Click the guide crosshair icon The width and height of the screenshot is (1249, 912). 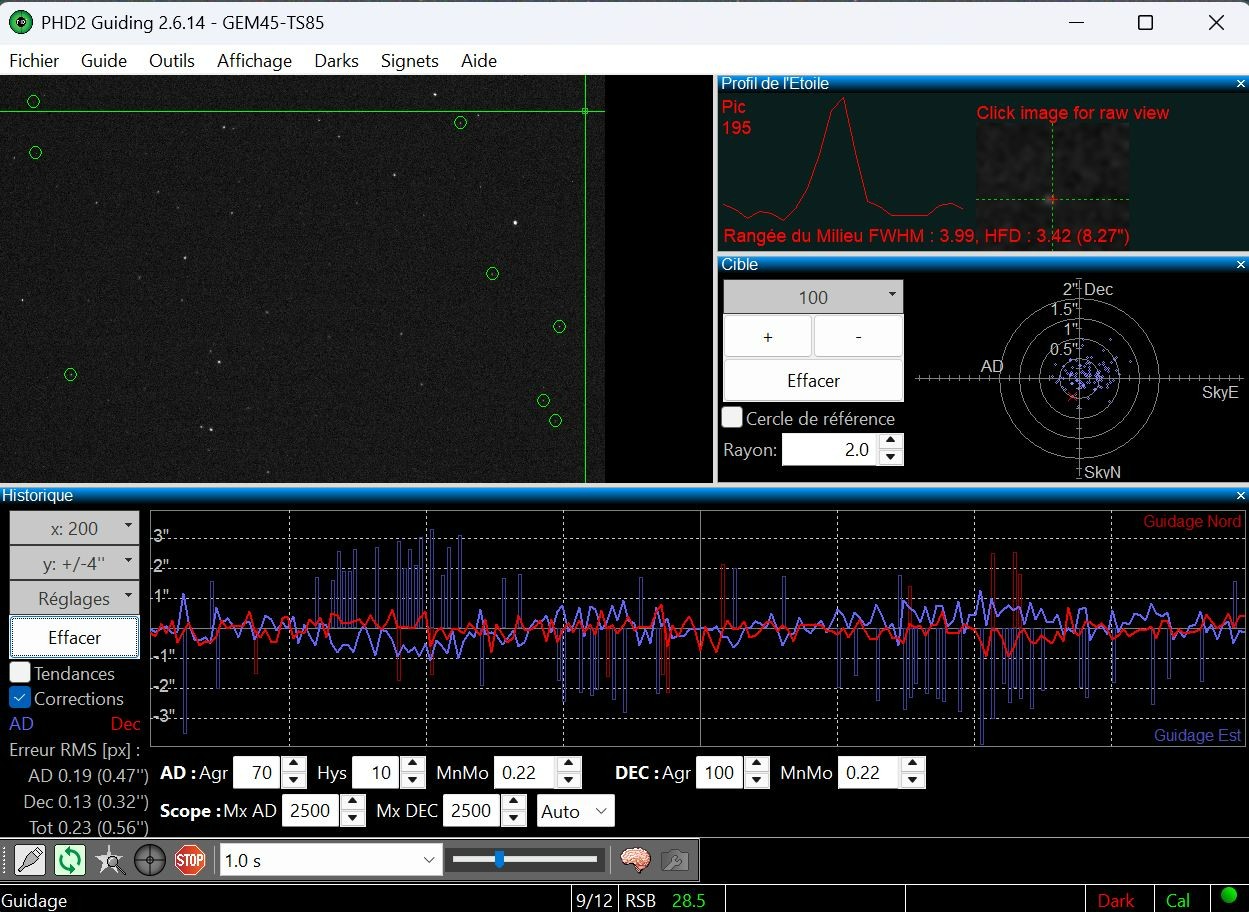point(150,860)
